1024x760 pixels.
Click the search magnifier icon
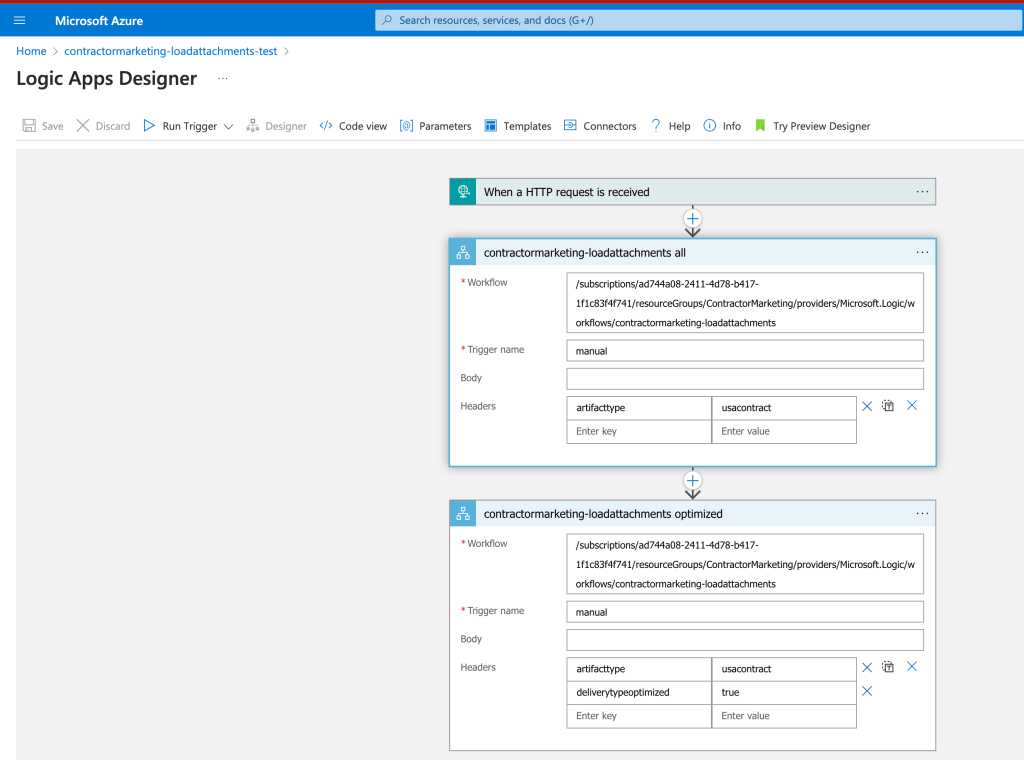(387, 20)
